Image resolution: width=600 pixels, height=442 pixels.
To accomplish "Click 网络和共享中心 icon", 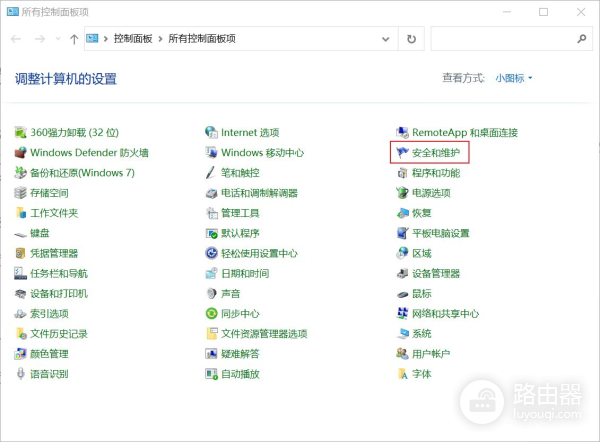I will (x=402, y=314).
